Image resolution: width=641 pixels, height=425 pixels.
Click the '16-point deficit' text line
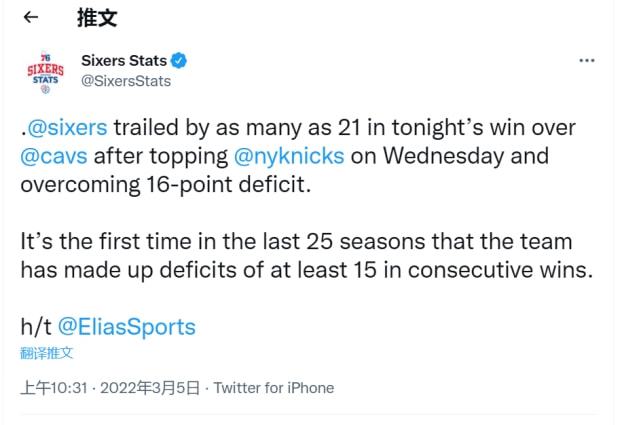click(166, 185)
